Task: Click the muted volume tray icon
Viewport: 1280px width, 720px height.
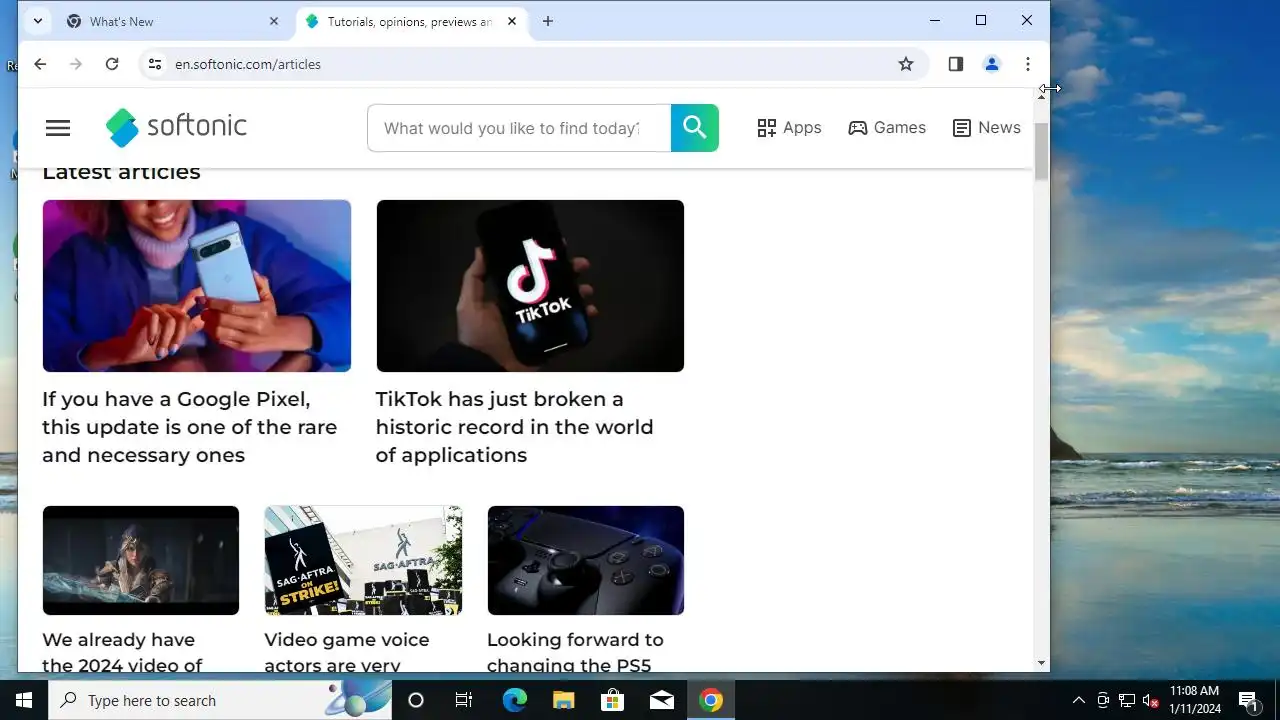Action: pos(1150,700)
